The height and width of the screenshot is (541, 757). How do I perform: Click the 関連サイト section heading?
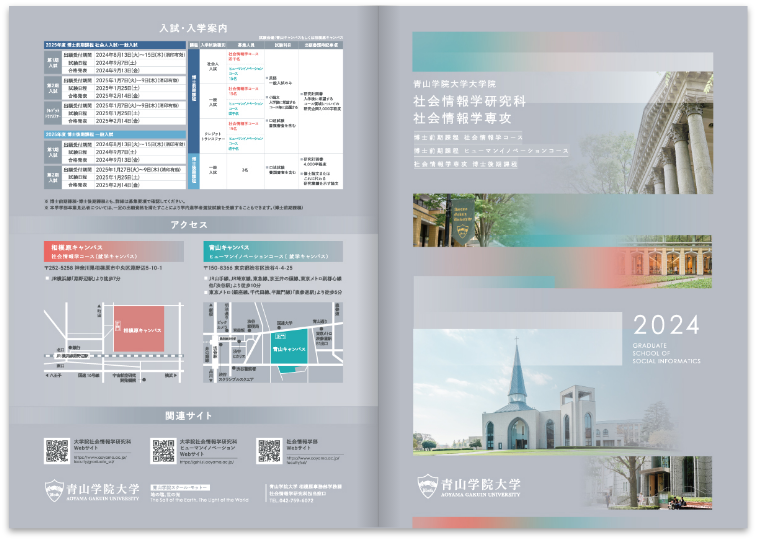(189, 416)
